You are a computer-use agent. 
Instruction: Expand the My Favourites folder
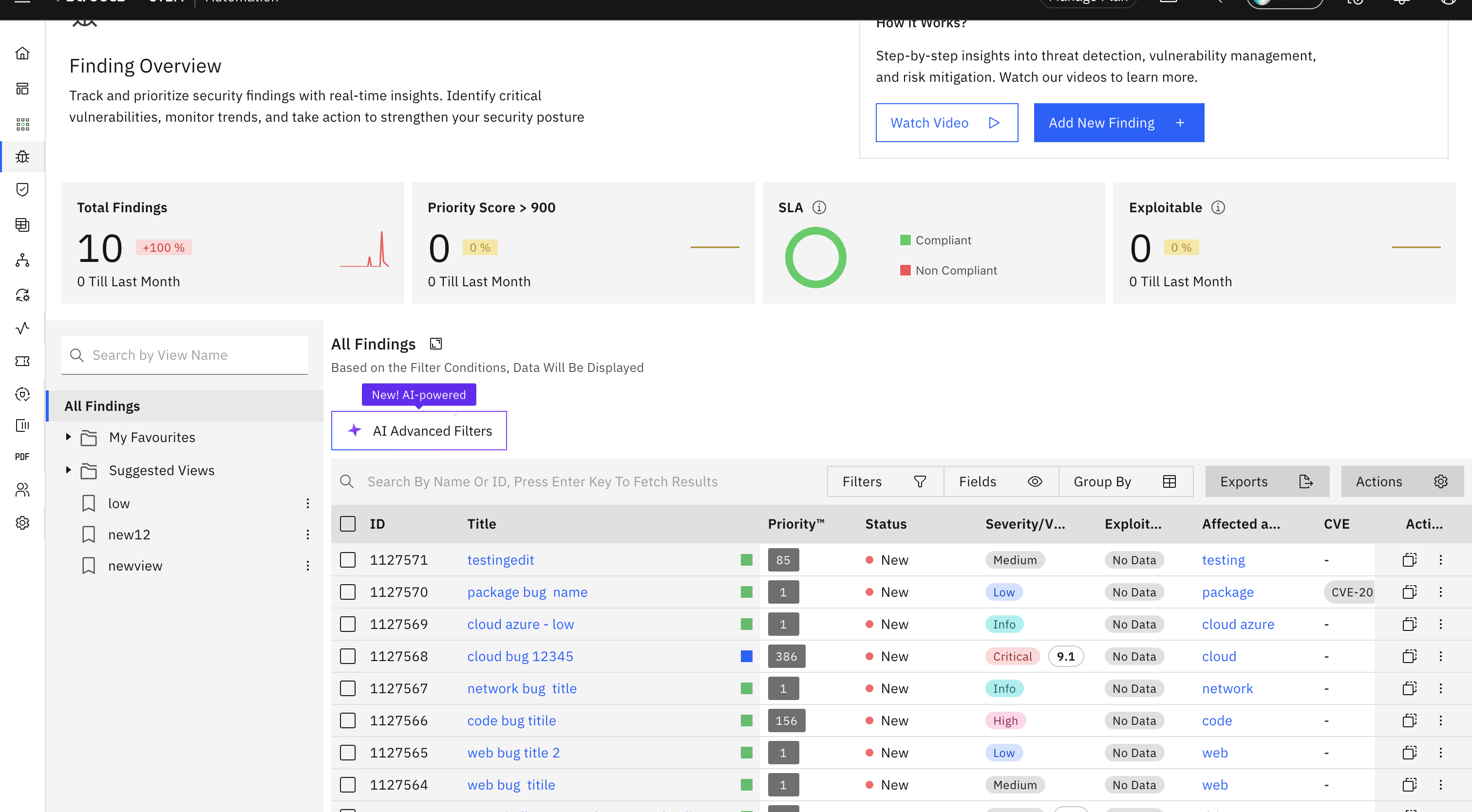coord(68,437)
